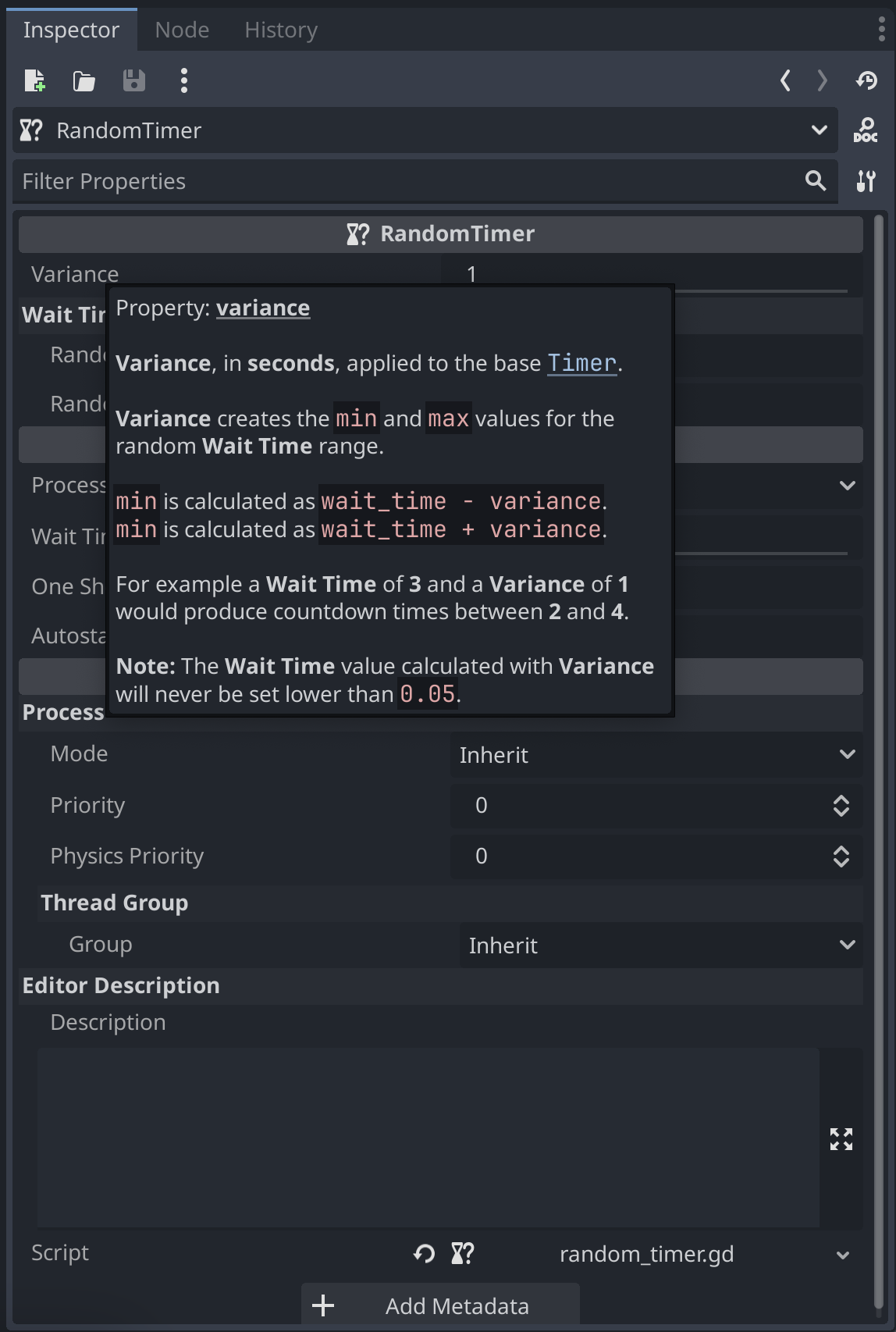Click the Physics Priority label
This screenshot has height=1332, width=896.
(126, 856)
